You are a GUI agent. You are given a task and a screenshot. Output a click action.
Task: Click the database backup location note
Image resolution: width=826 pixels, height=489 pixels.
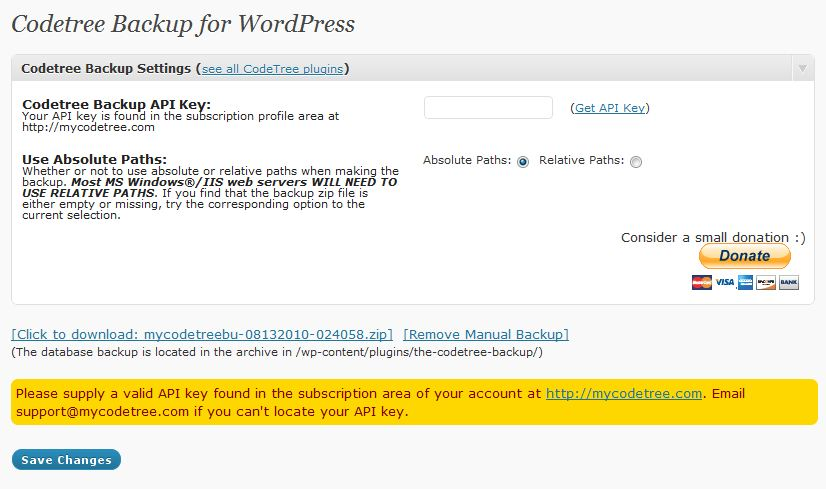coord(277,352)
